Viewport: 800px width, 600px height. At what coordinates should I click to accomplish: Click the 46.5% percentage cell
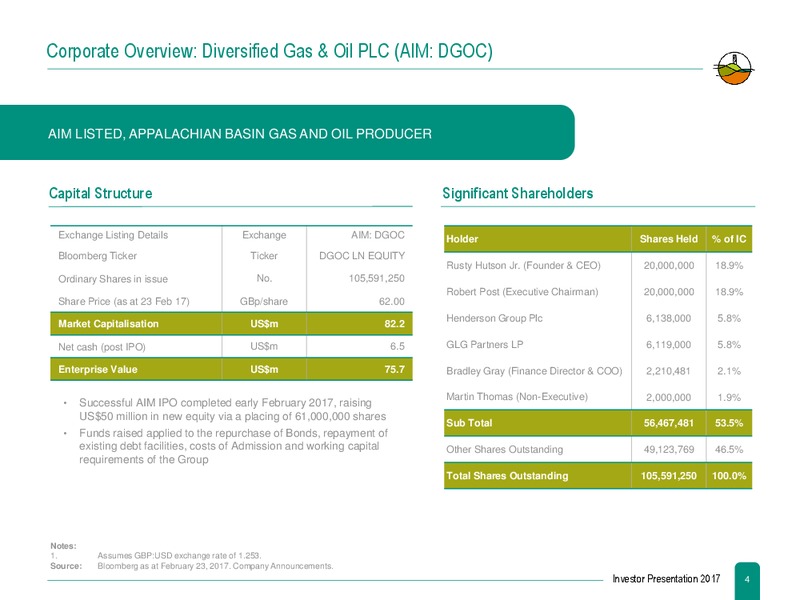(x=729, y=449)
